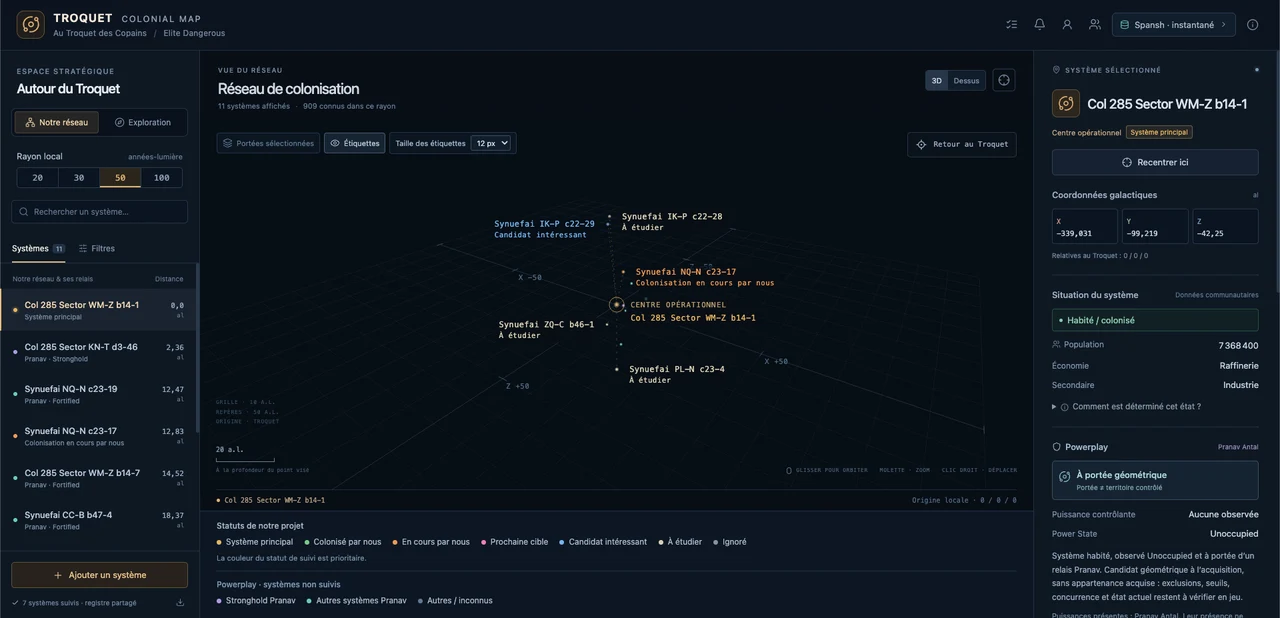
Task: Click the info circle icon in the header
Action: pos(1253,25)
